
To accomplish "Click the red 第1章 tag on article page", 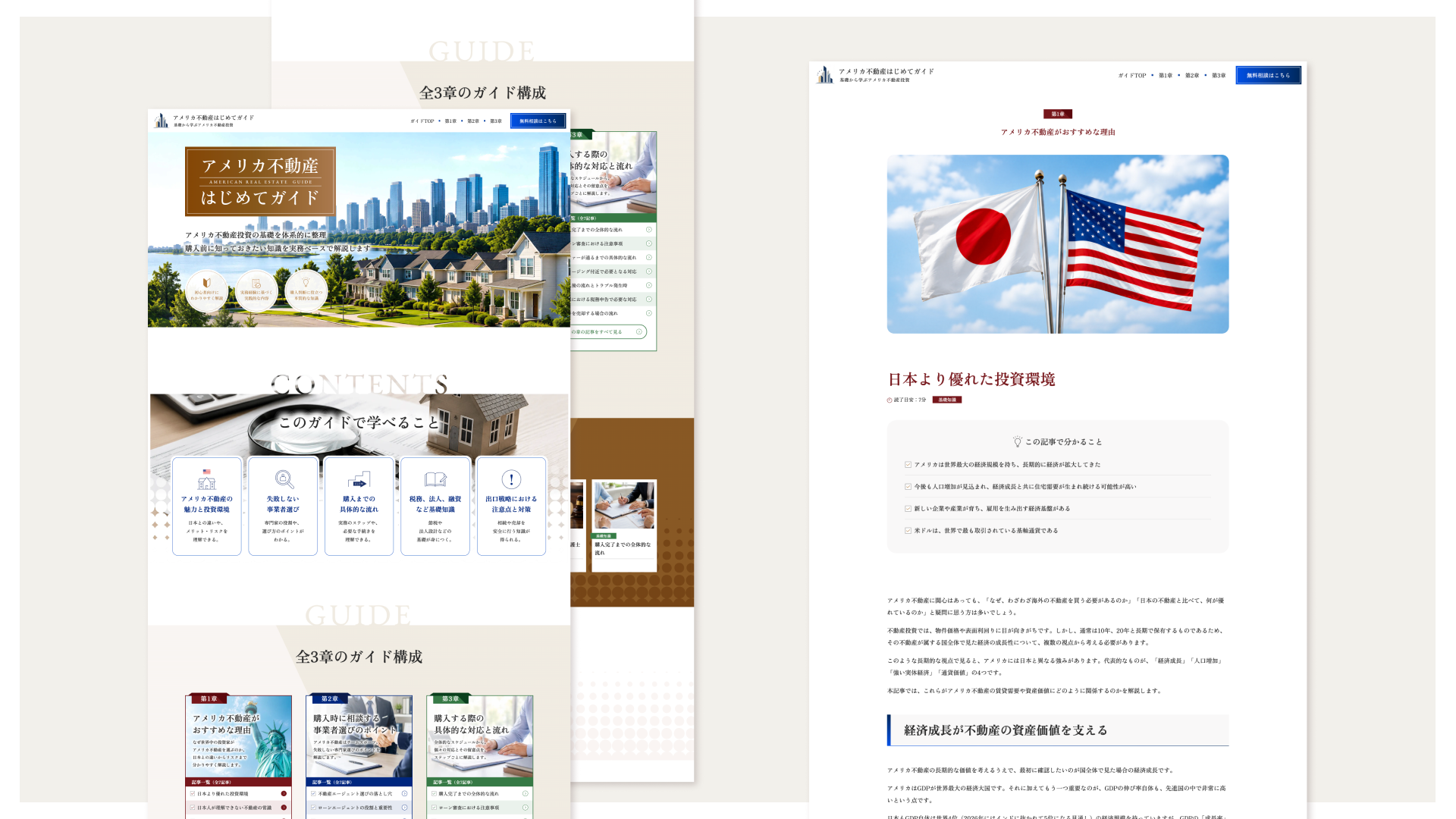I will point(1058,114).
